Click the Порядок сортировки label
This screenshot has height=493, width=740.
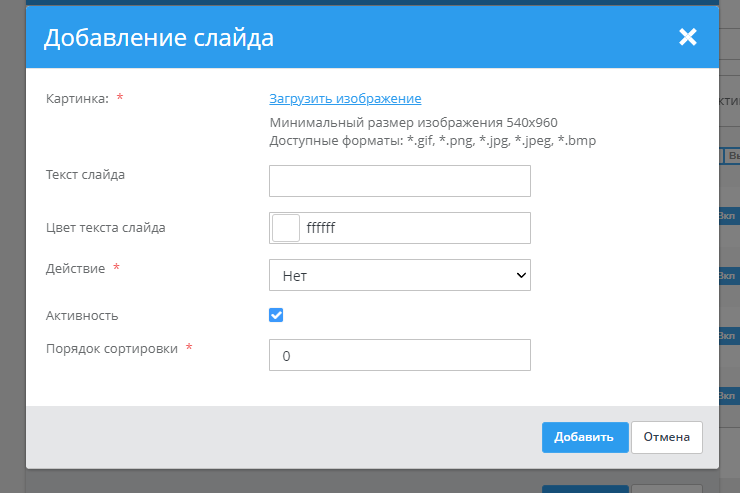[x=112, y=348]
